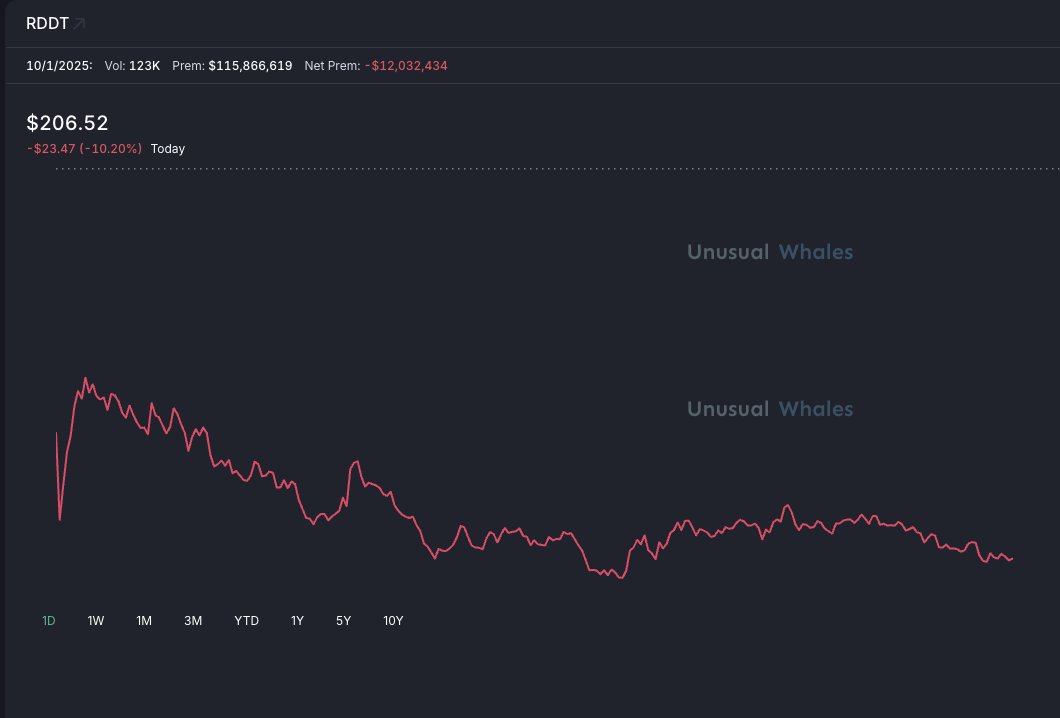Click the Vol 123K figure
The height and width of the screenshot is (718, 1060).
point(144,66)
